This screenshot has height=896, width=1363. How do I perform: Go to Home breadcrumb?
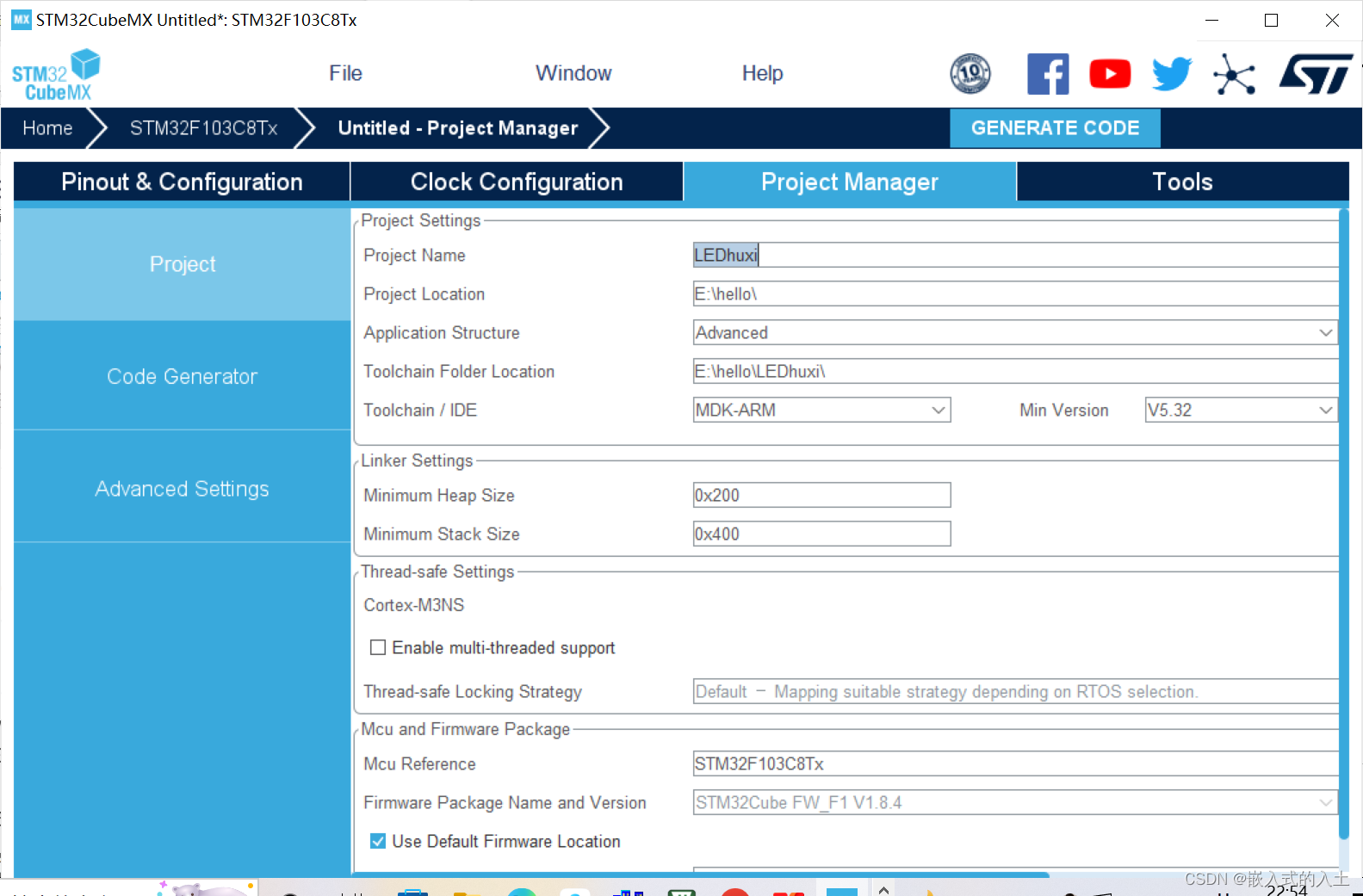pos(47,128)
